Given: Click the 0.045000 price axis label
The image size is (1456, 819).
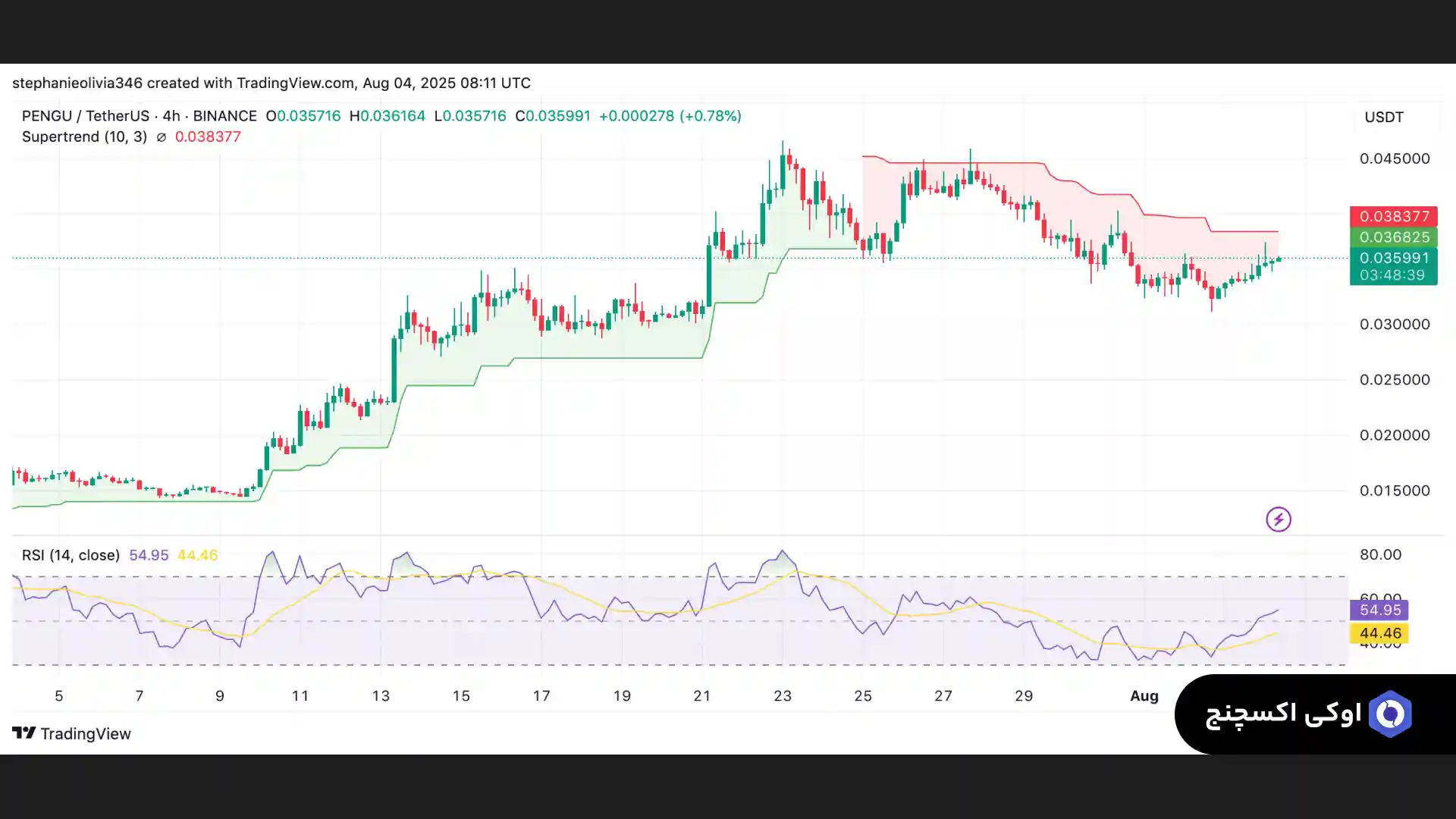Looking at the screenshot, I should [x=1394, y=158].
